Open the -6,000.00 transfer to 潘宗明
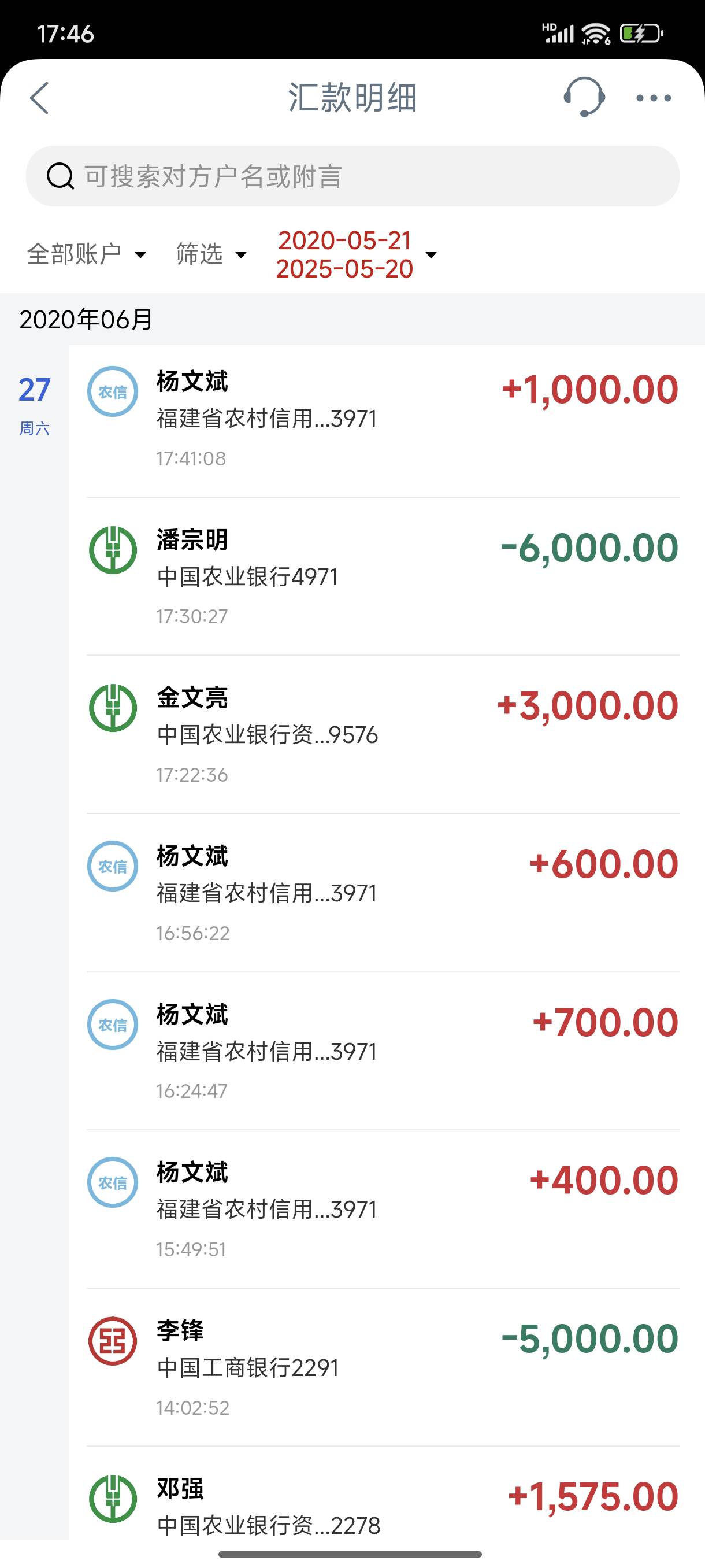 (383, 576)
